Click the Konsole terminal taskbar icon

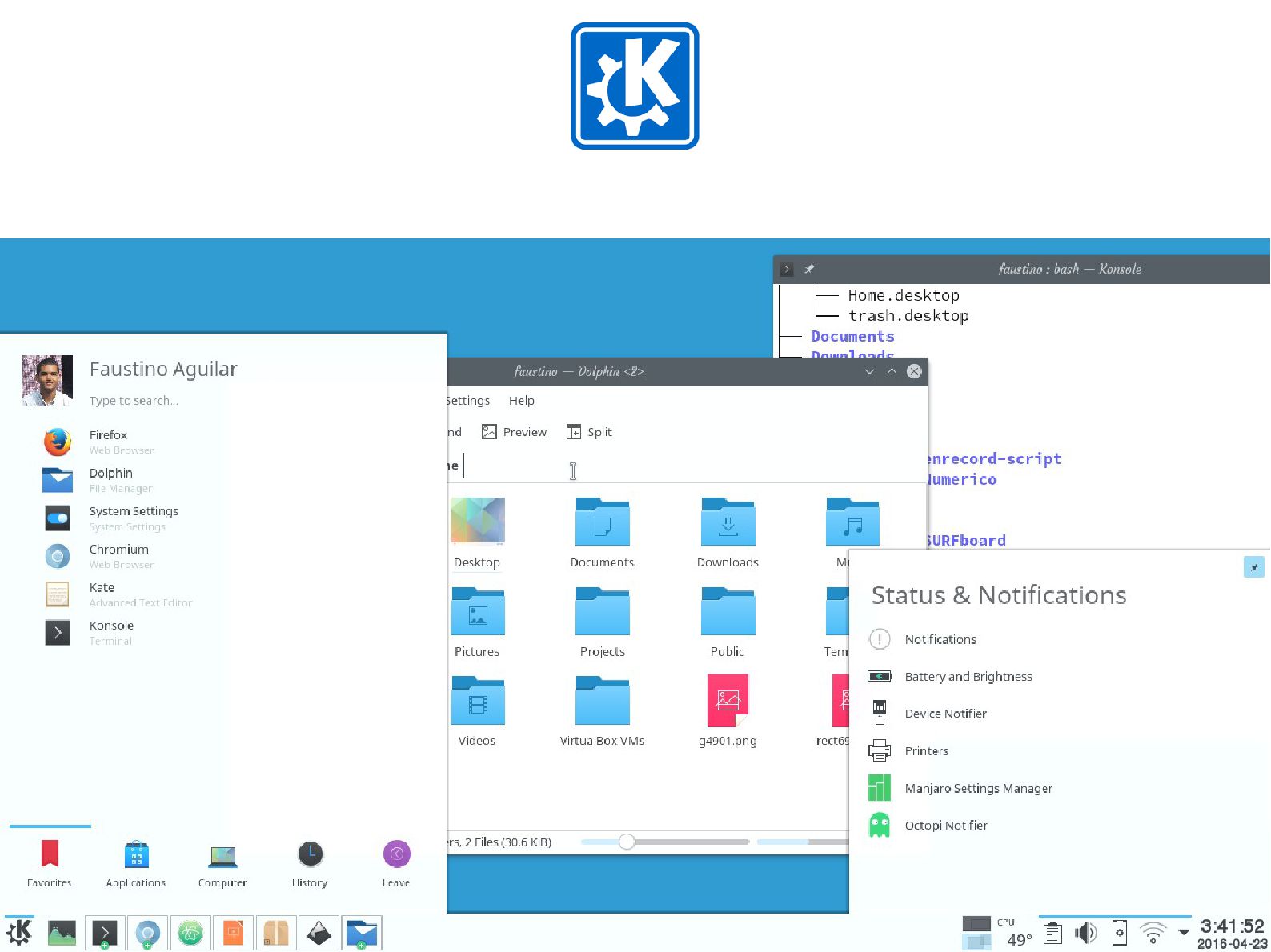point(104,933)
